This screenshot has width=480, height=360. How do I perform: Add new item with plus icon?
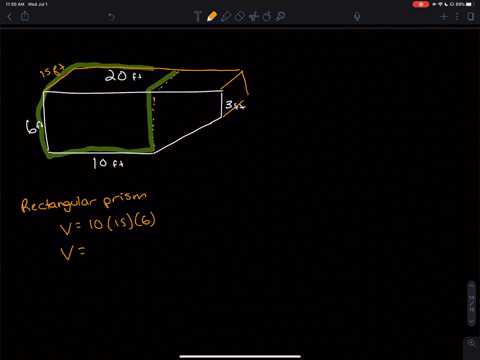444,16
